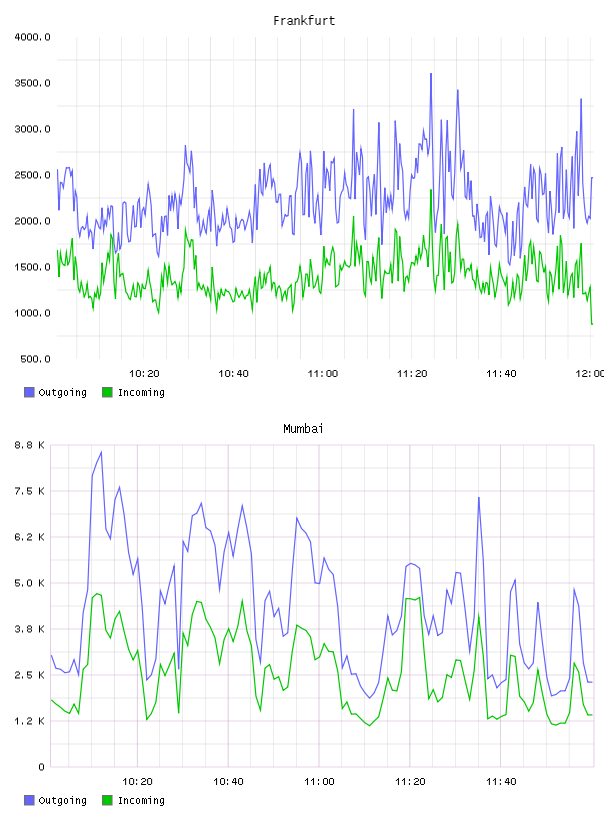Click the 2000.0 y-axis label in Frankfurt chart
608x816 pixels.
[32, 221]
